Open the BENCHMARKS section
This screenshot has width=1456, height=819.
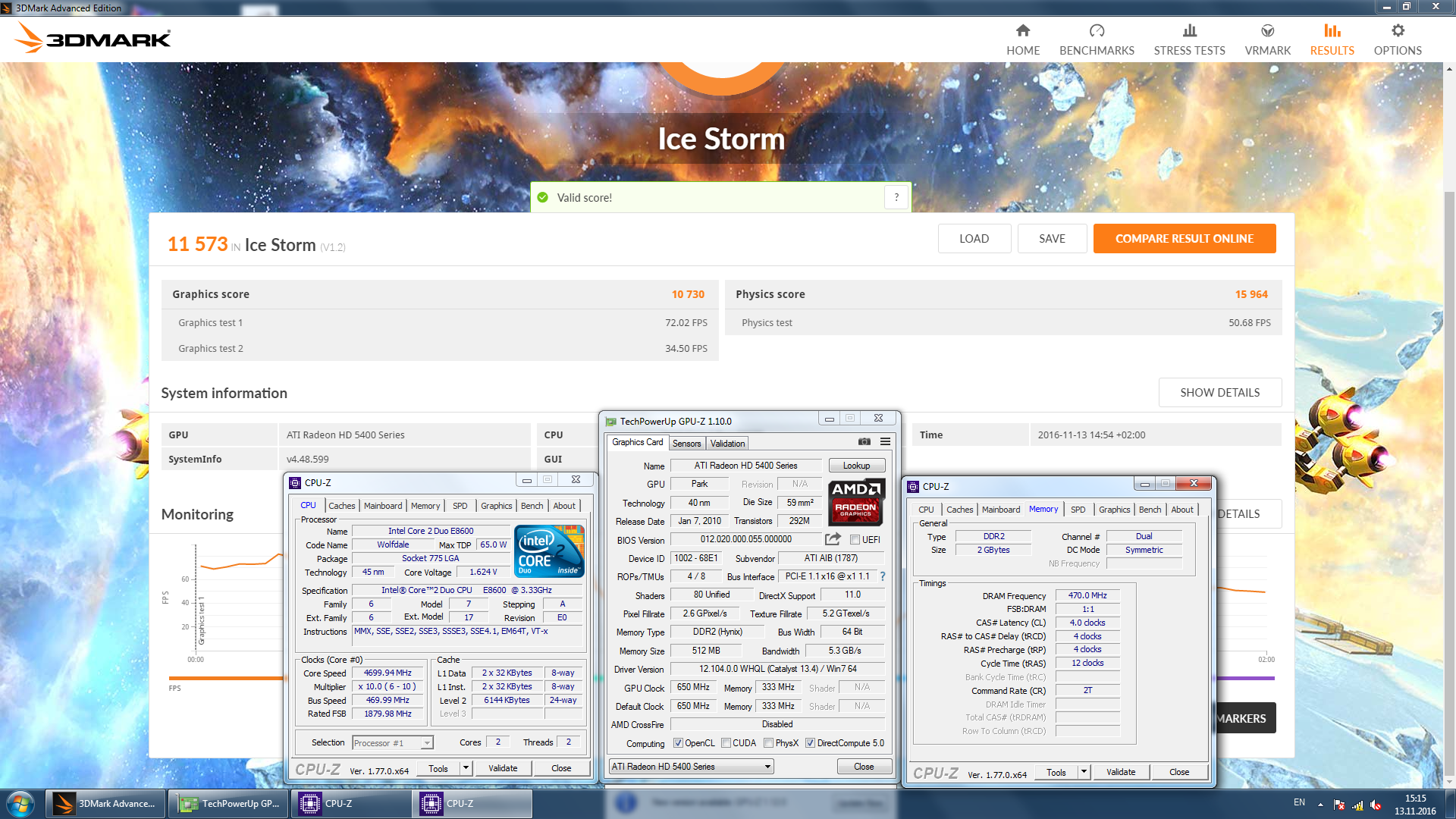point(1097,39)
